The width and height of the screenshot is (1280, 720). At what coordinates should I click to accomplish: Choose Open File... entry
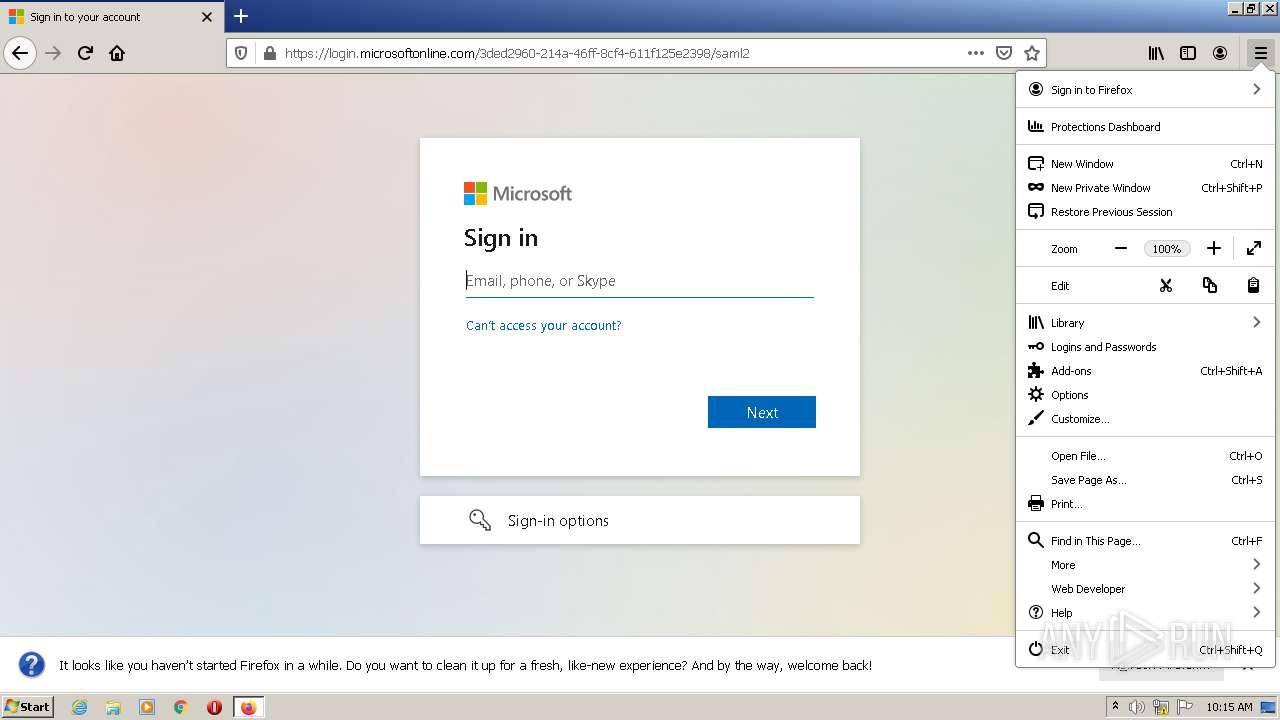1145,456
